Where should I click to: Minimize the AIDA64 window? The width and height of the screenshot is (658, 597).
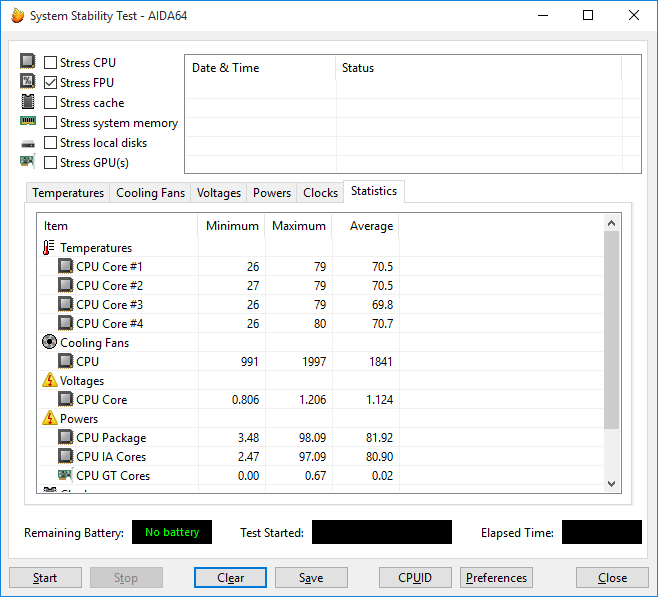[x=543, y=16]
